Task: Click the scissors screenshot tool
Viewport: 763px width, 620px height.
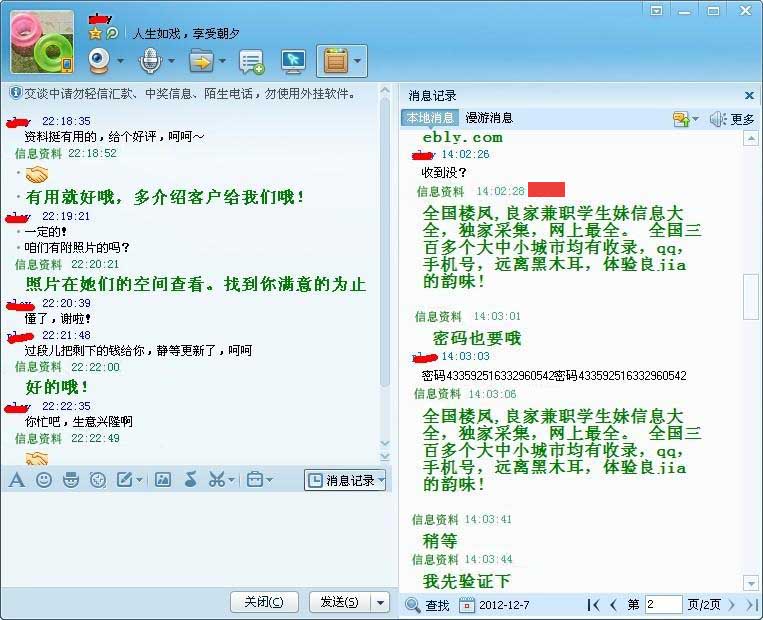Action: [x=216, y=480]
